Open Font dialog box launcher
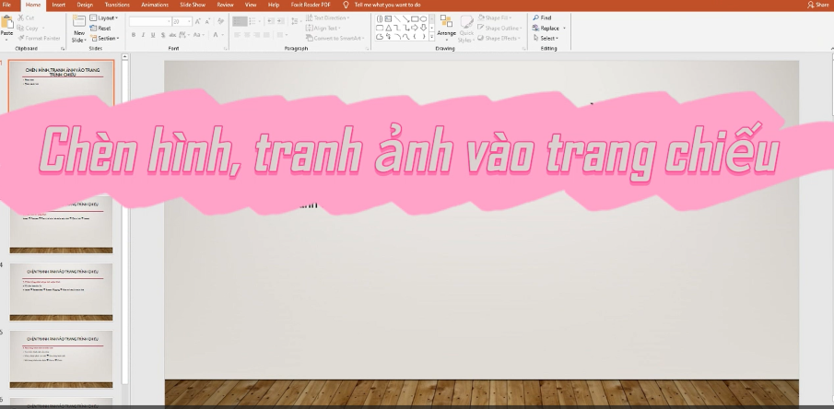The height and width of the screenshot is (409, 834). (228, 48)
